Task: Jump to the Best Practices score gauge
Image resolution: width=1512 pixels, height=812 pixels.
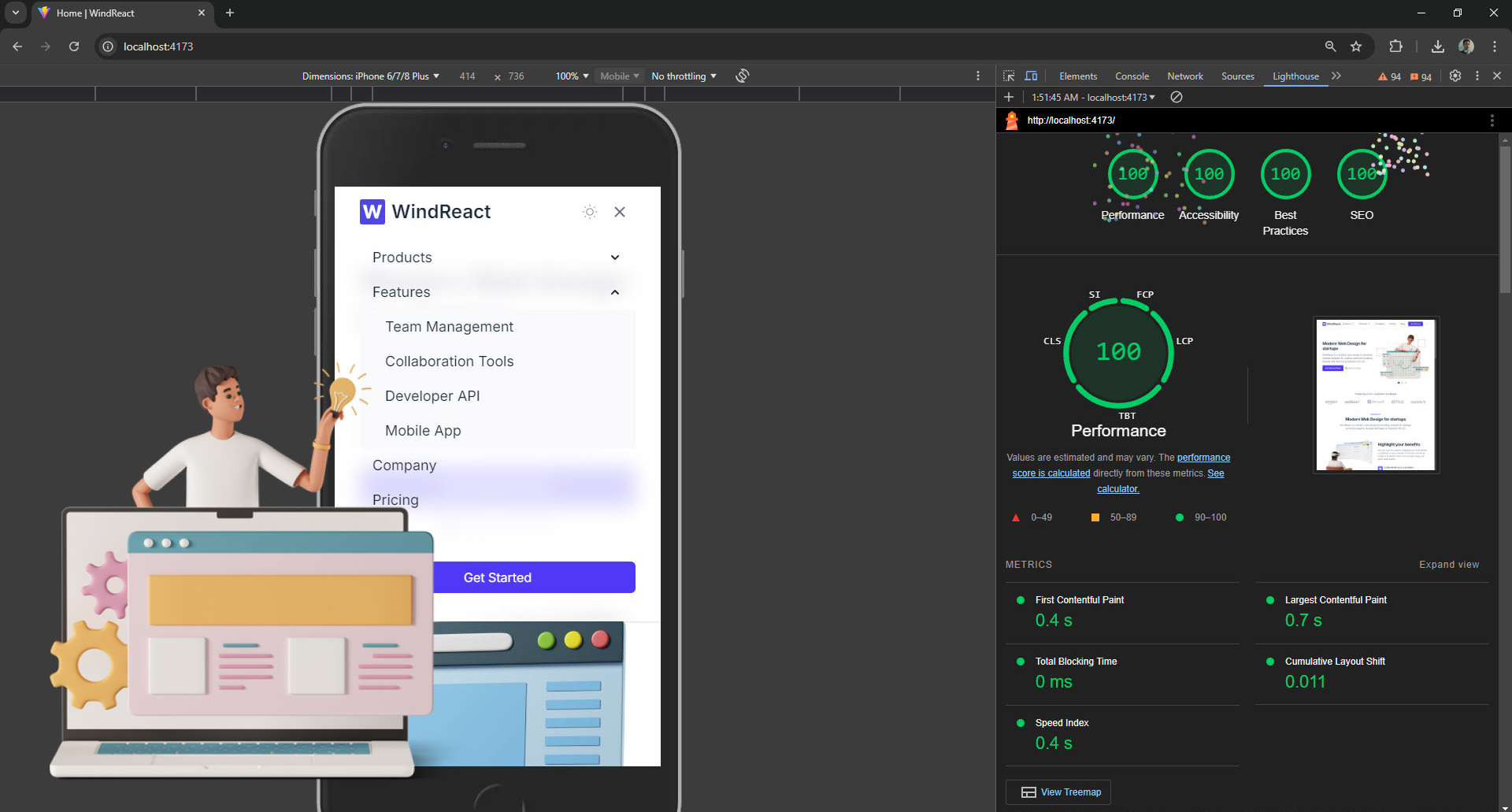Action: pos(1285,192)
